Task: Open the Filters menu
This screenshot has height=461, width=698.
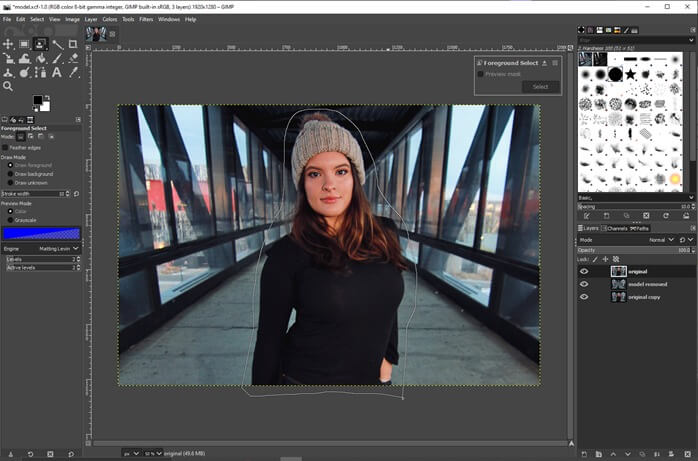Action: click(146, 20)
